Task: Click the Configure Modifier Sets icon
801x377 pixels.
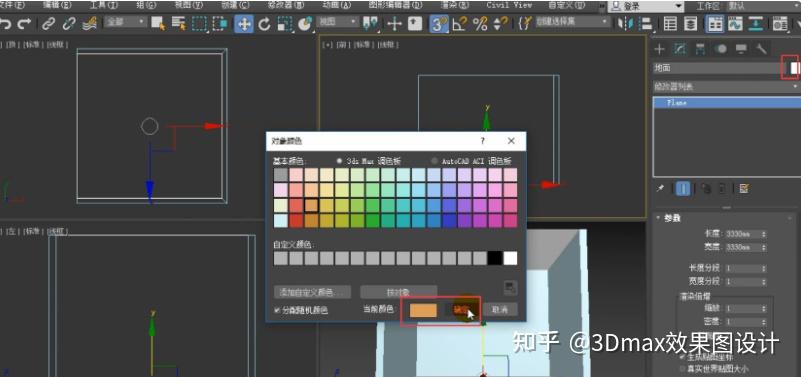Action: tap(743, 188)
